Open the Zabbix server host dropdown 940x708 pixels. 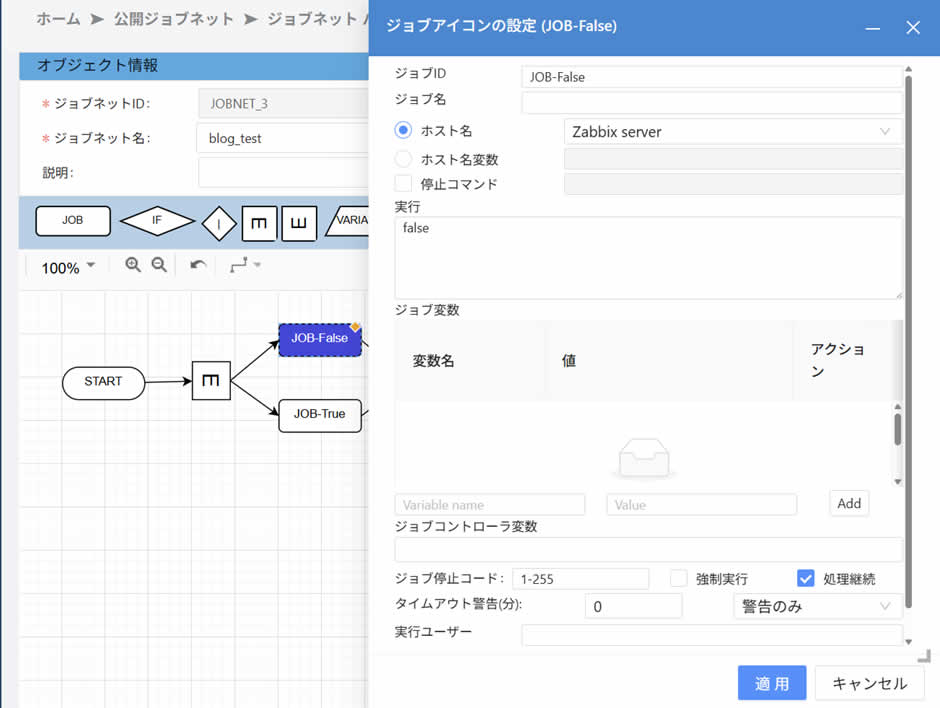[732, 132]
